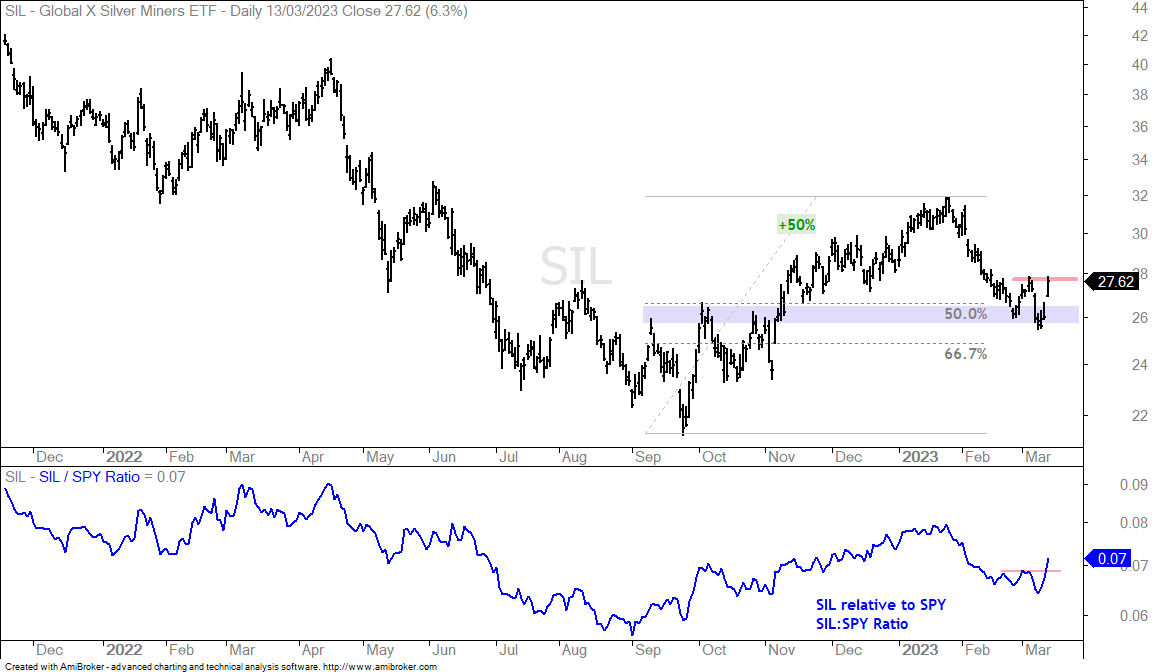Click the SIL relative to SPY annotation

pyautogui.click(x=880, y=604)
